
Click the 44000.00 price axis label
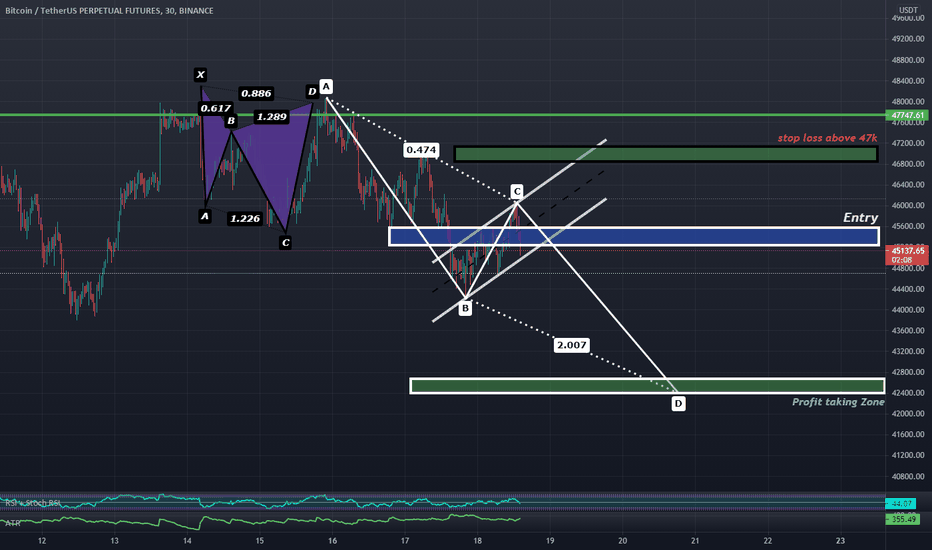[908, 310]
